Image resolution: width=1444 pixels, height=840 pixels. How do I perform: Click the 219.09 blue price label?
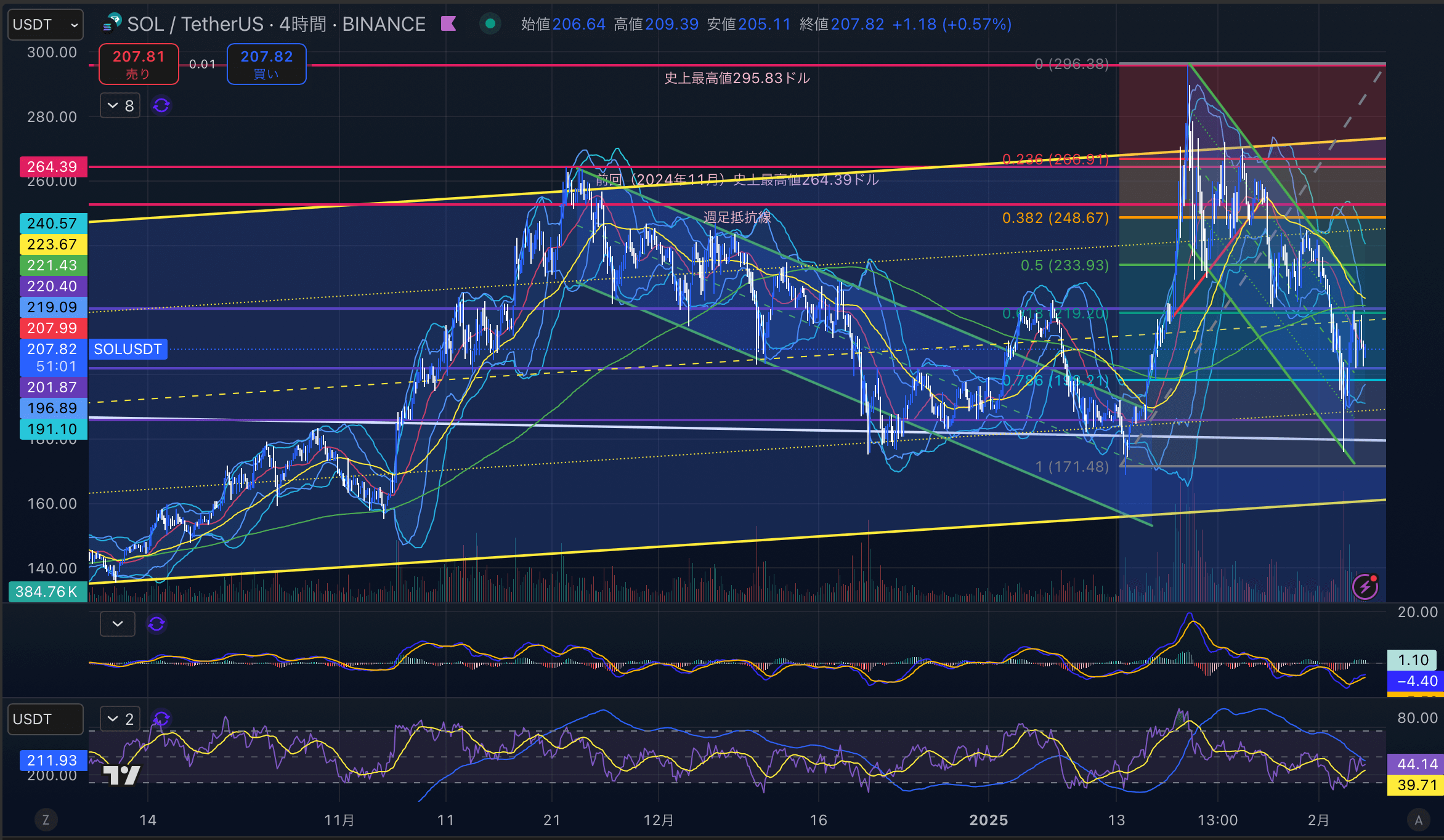pos(53,307)
